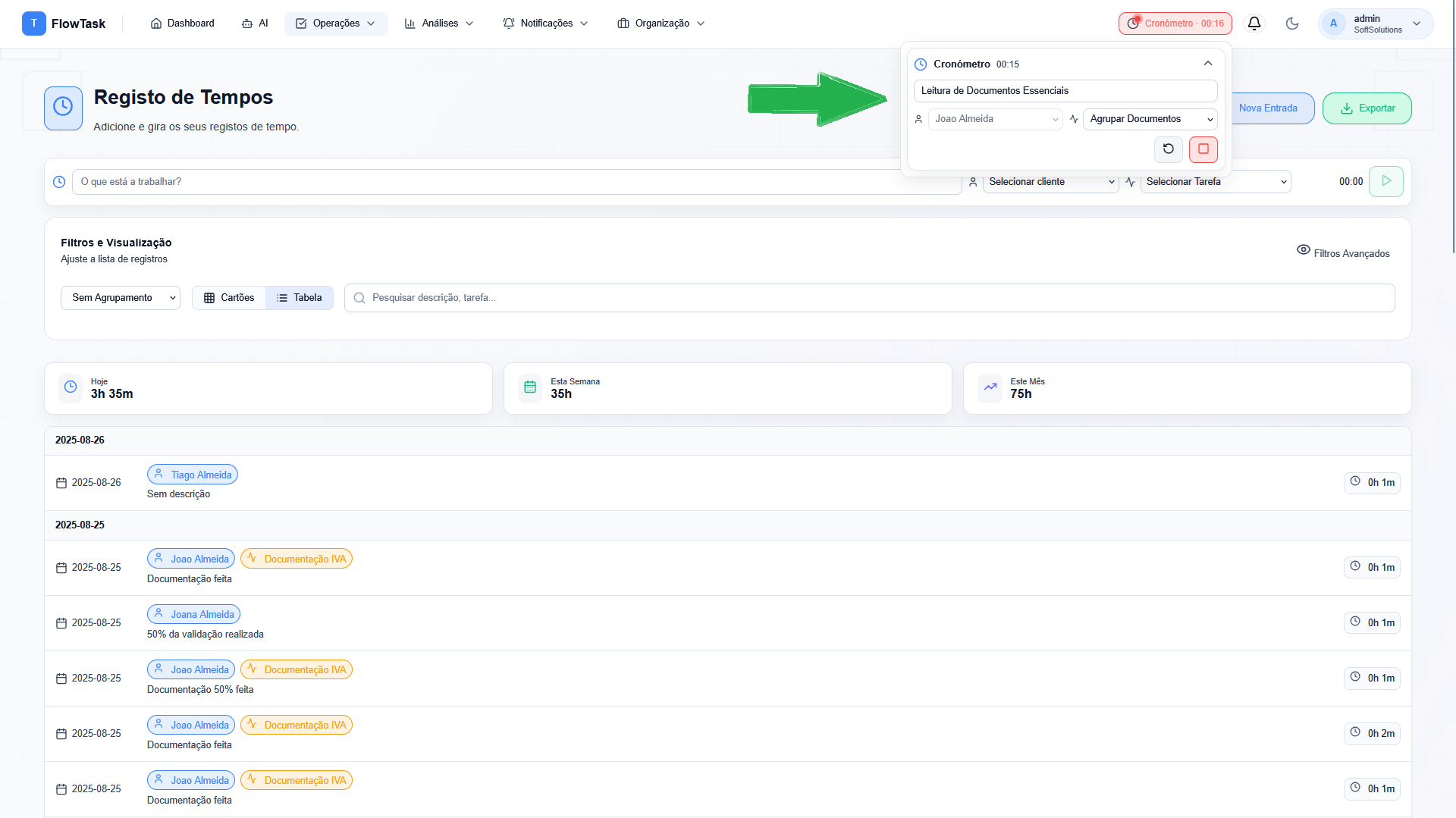Image resolution: width=1456 pixels, height=818 pixels.
Task: Click the search description input field
Action: [x=869, y=298]
